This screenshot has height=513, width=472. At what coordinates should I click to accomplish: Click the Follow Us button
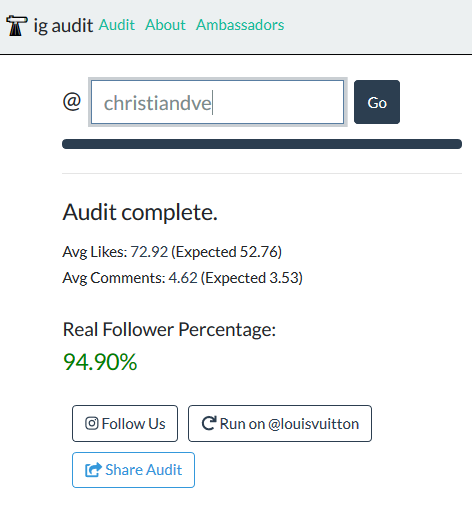[125, 424]
